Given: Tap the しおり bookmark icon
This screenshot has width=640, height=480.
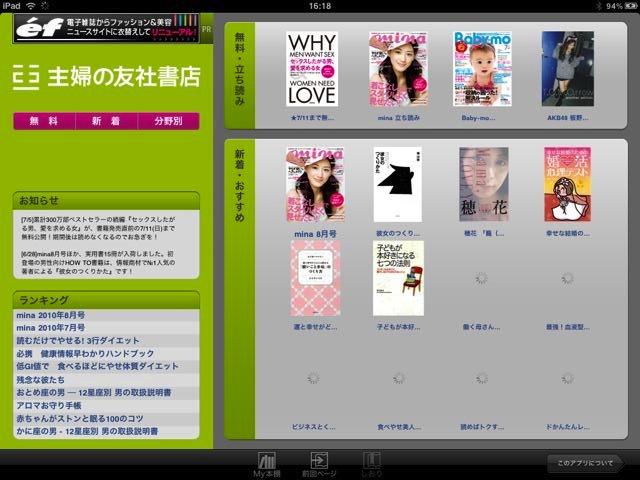Looking at the screenshot, I should click(x=371, y=464).
